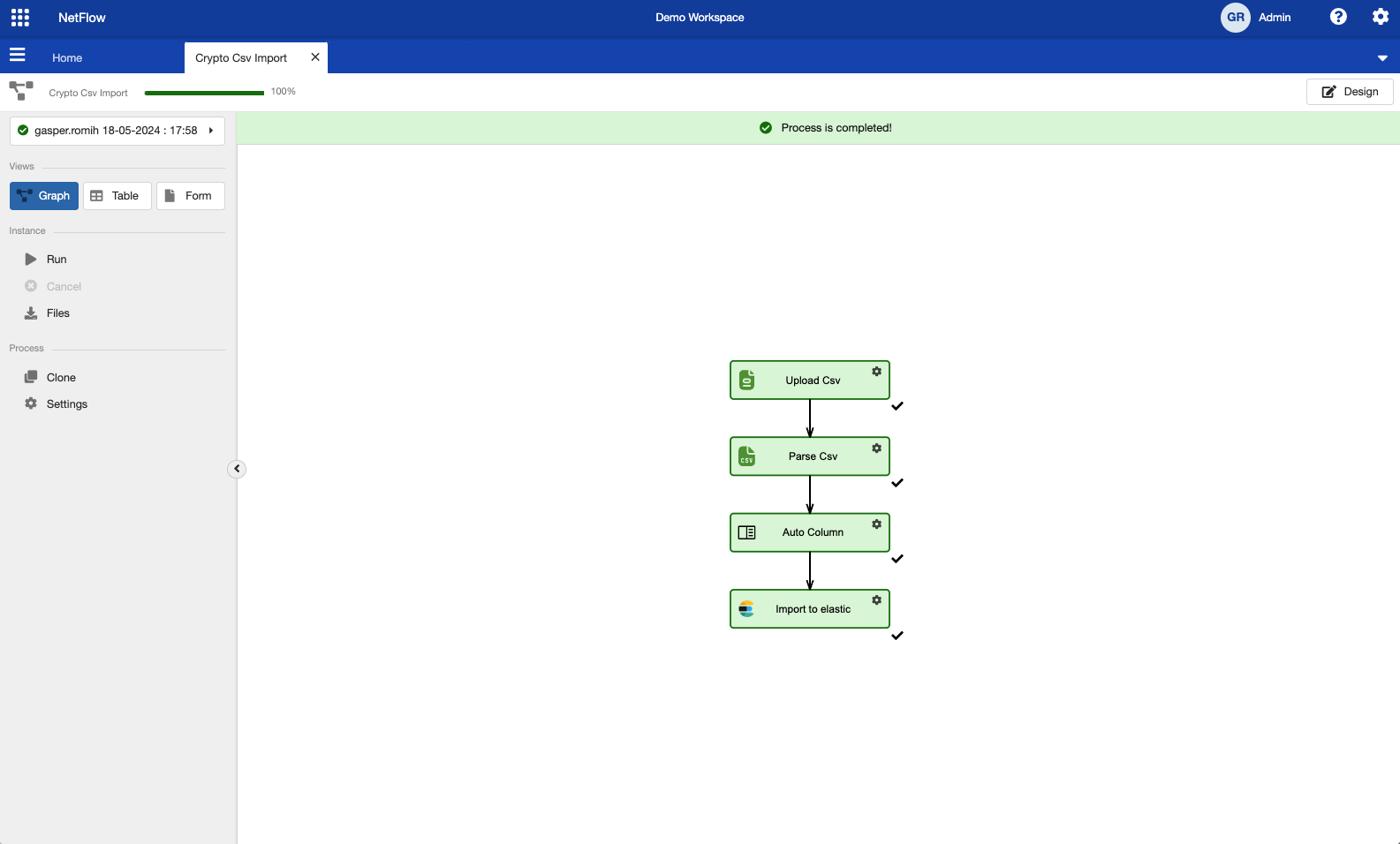1400x844 pixels.
Task: Click the GR user avatar
Action: click(1235, 18)
